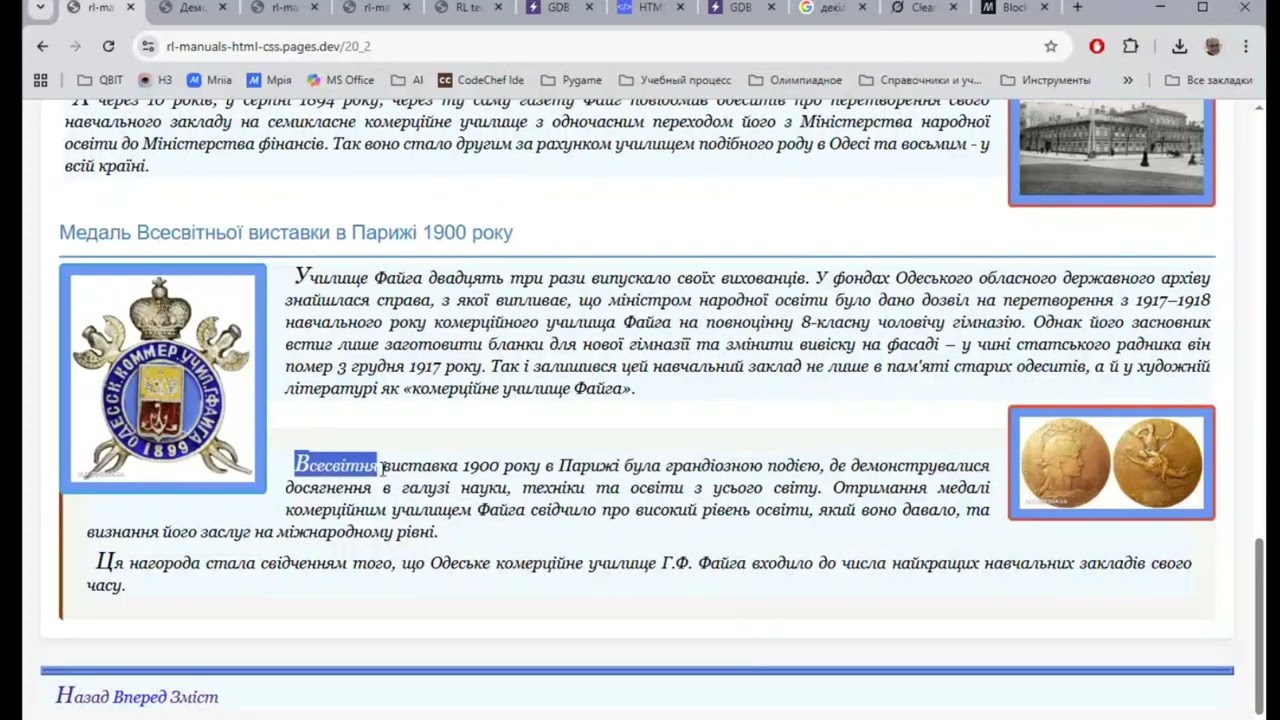Image resolution: width=1280 pixels, height=720 pixels.
Task: Click the gold Paris medal image
Action: click(x=1111, y=463)
